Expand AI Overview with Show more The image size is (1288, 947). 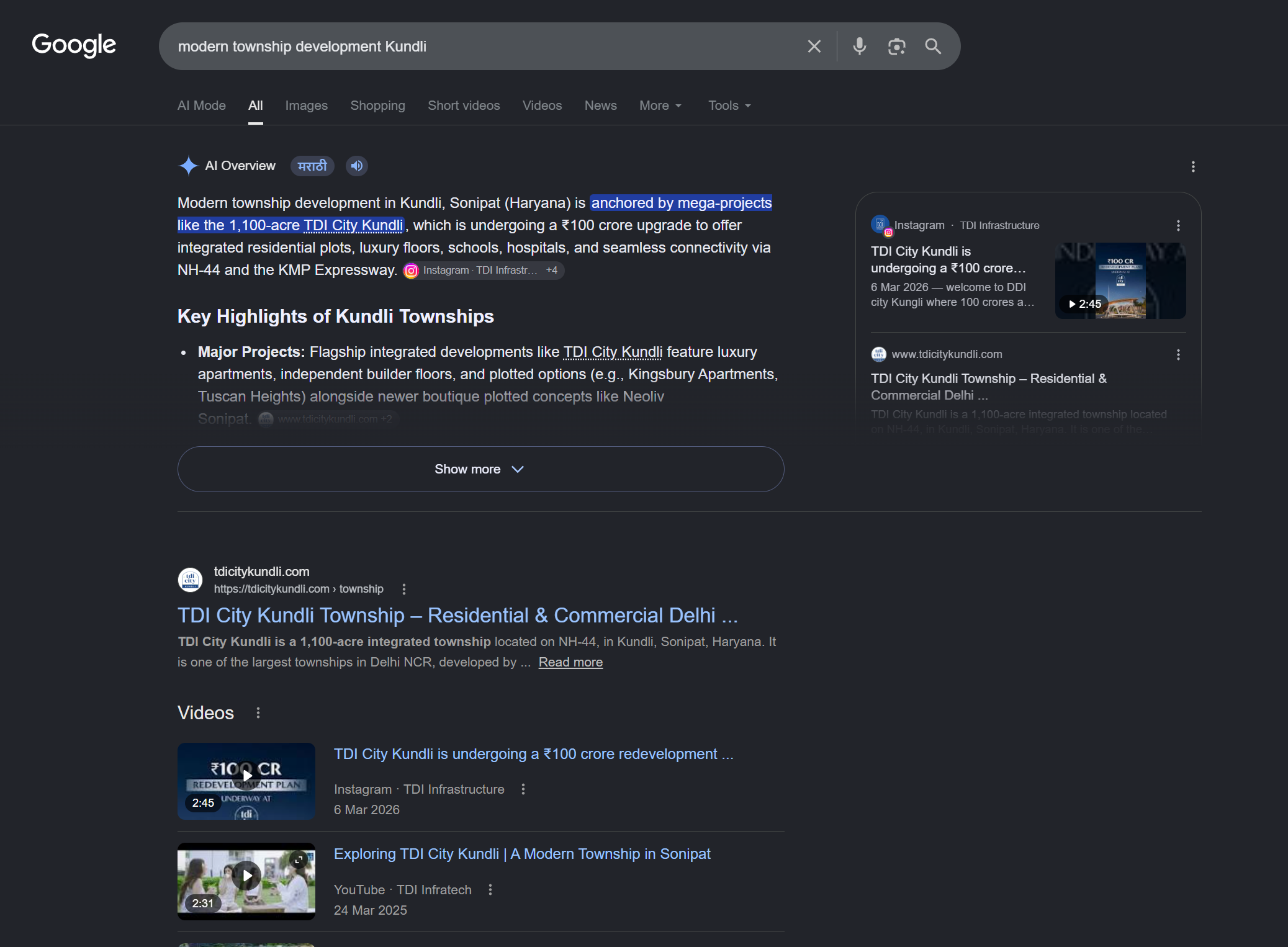click(480, 469)
